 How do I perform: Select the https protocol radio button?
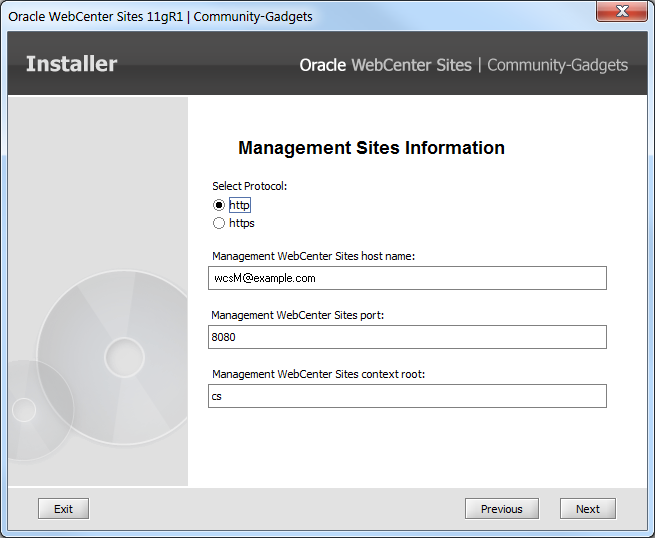(218, 223)
